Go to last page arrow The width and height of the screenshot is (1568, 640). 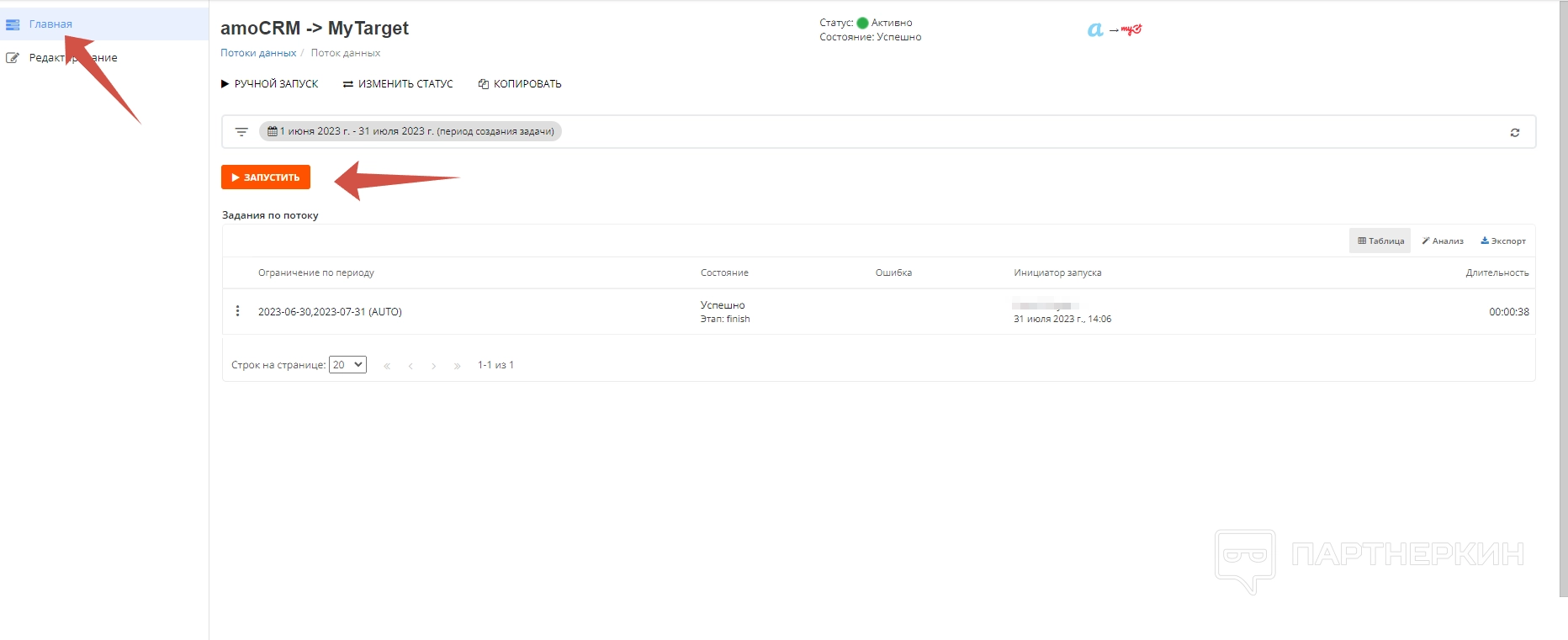[458, 366]
